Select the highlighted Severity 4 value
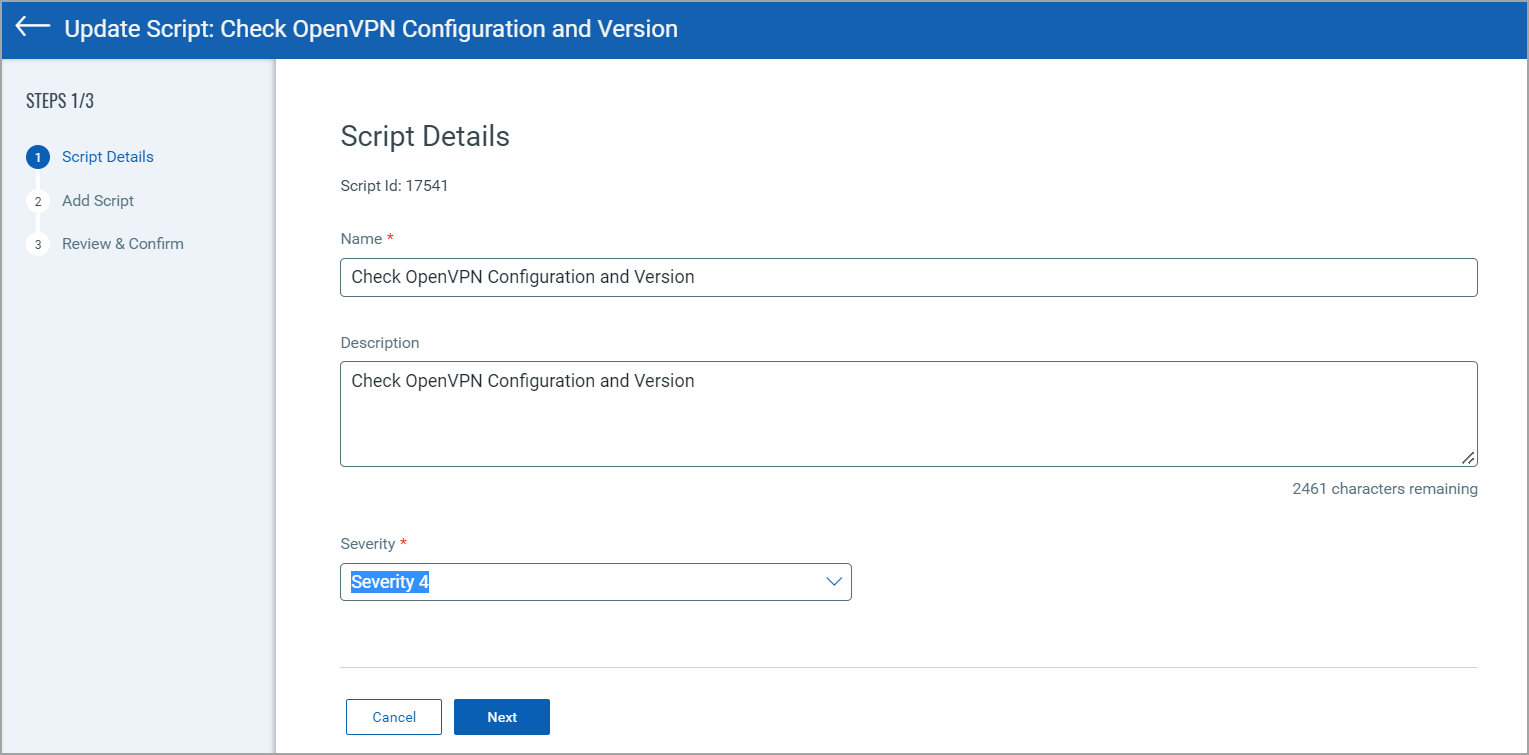This screenshot has height=755, width=1529. point(390,582)
